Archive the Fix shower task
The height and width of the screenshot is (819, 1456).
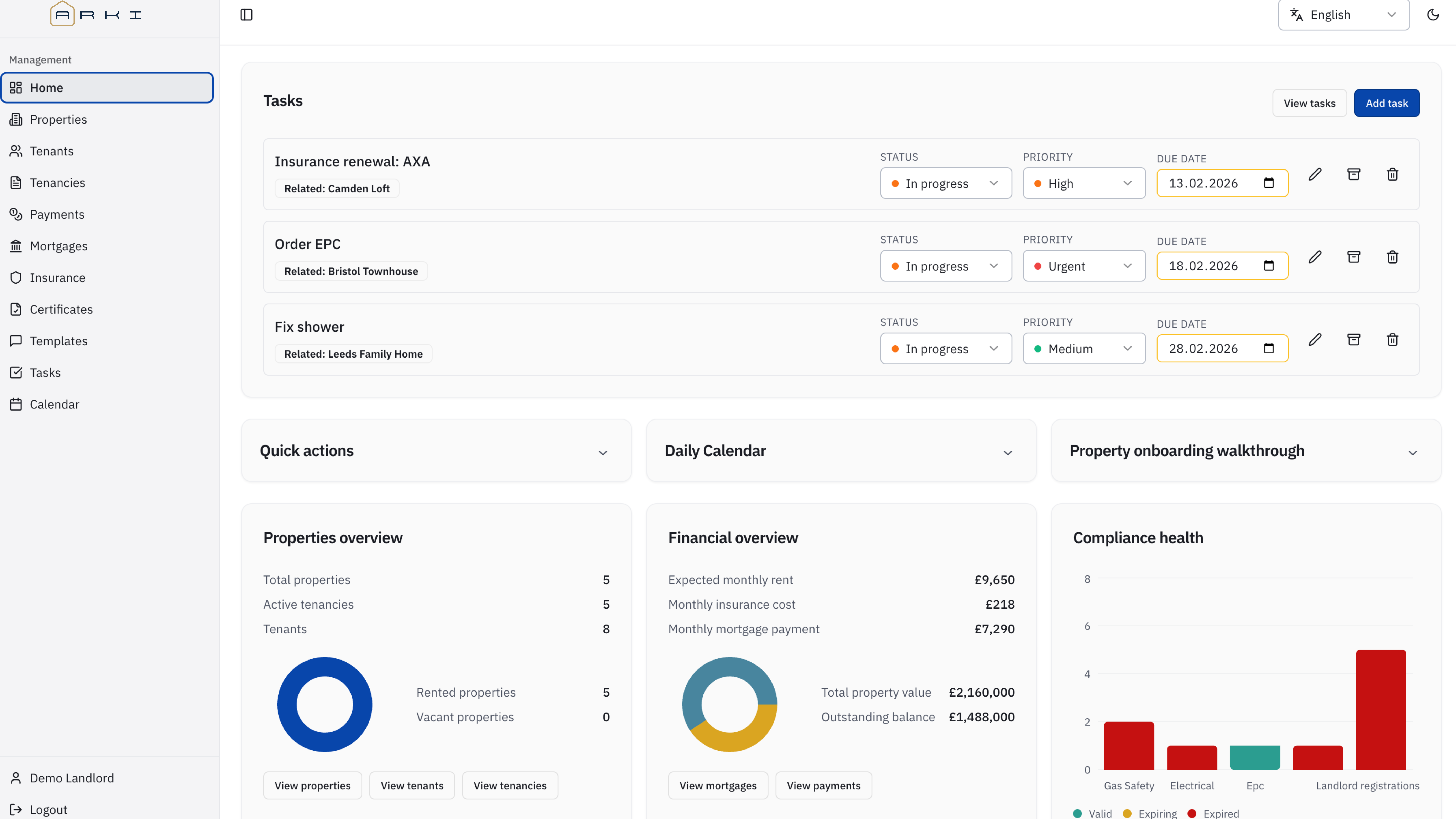tap(1354, 339)
